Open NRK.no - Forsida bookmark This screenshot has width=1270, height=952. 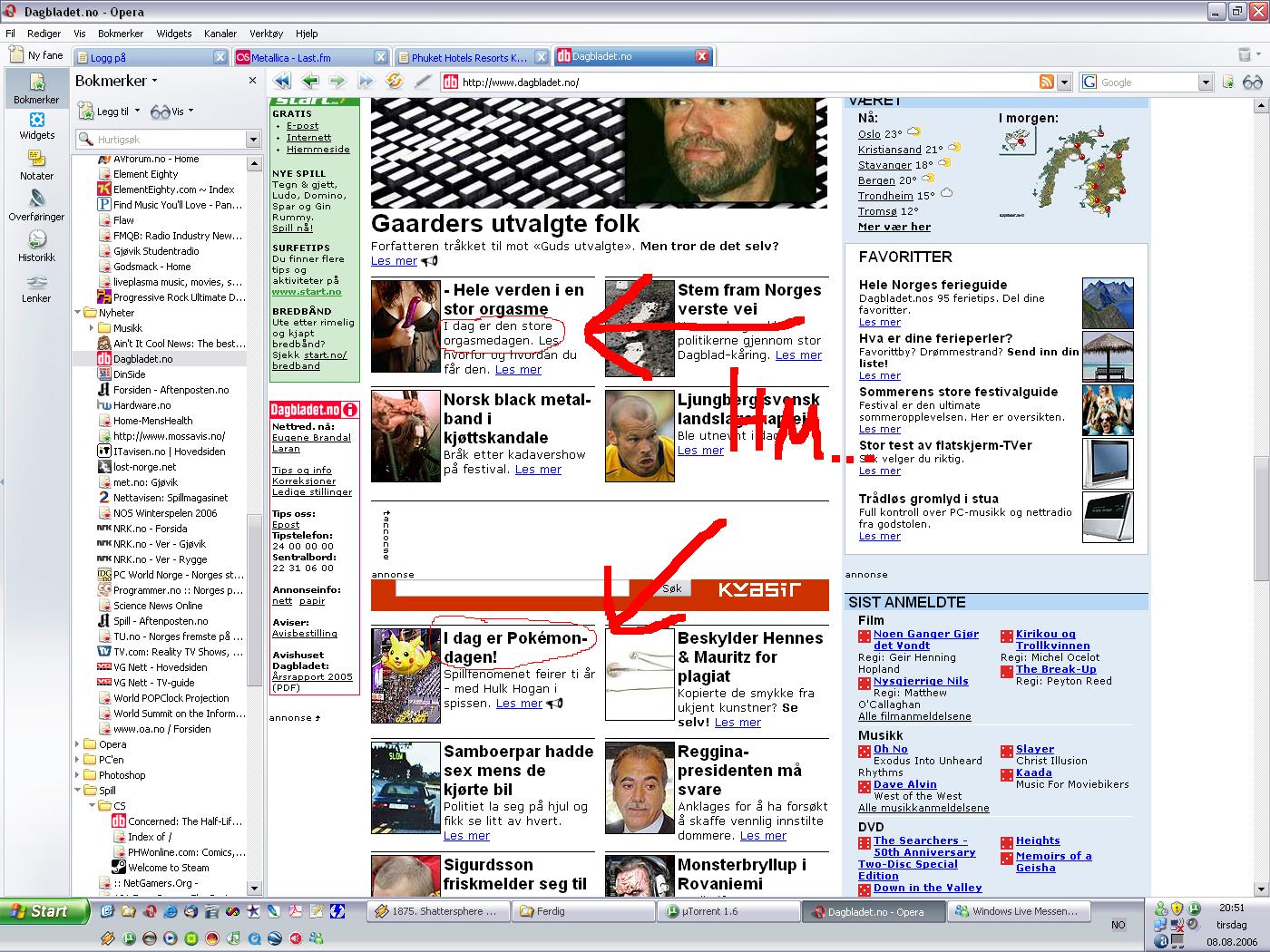tap(150, 529)
